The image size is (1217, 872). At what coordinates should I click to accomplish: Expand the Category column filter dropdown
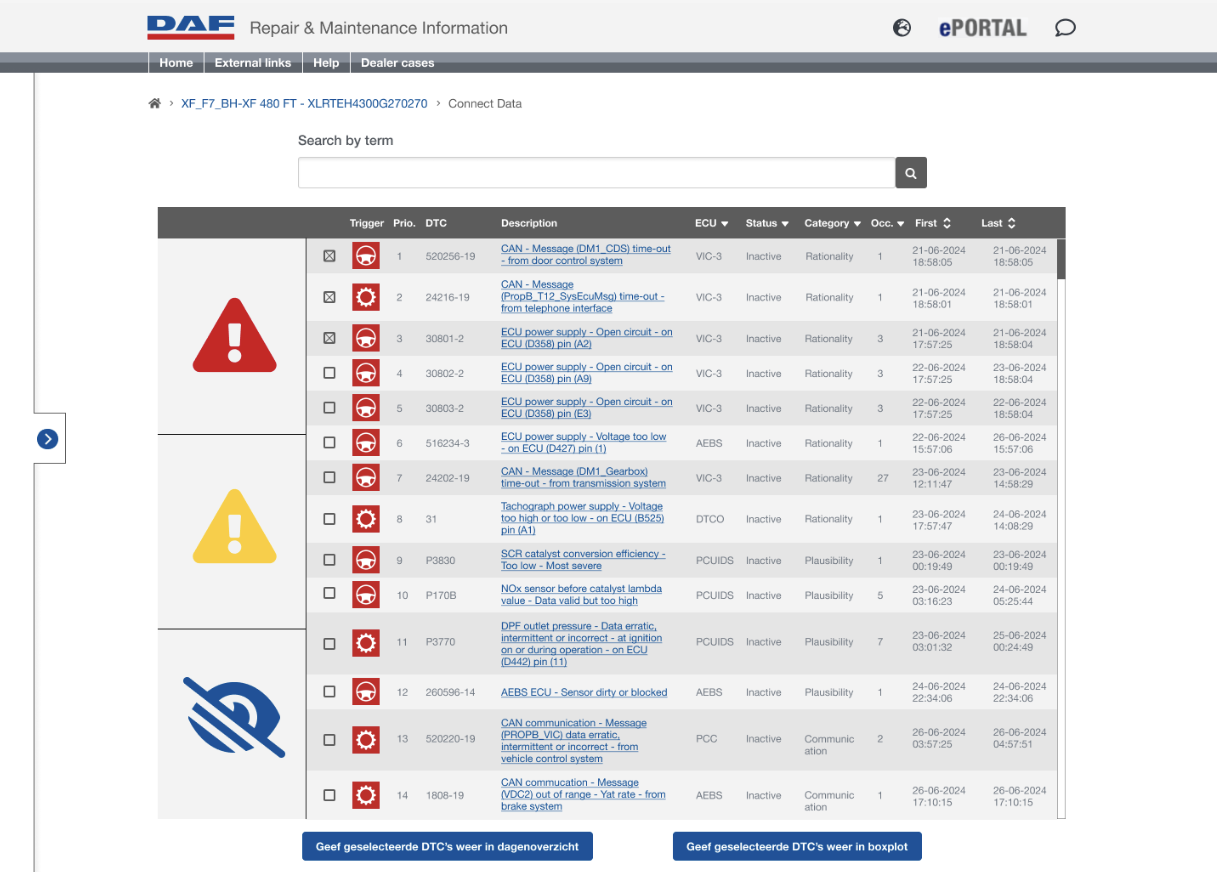tap(832, 223)
